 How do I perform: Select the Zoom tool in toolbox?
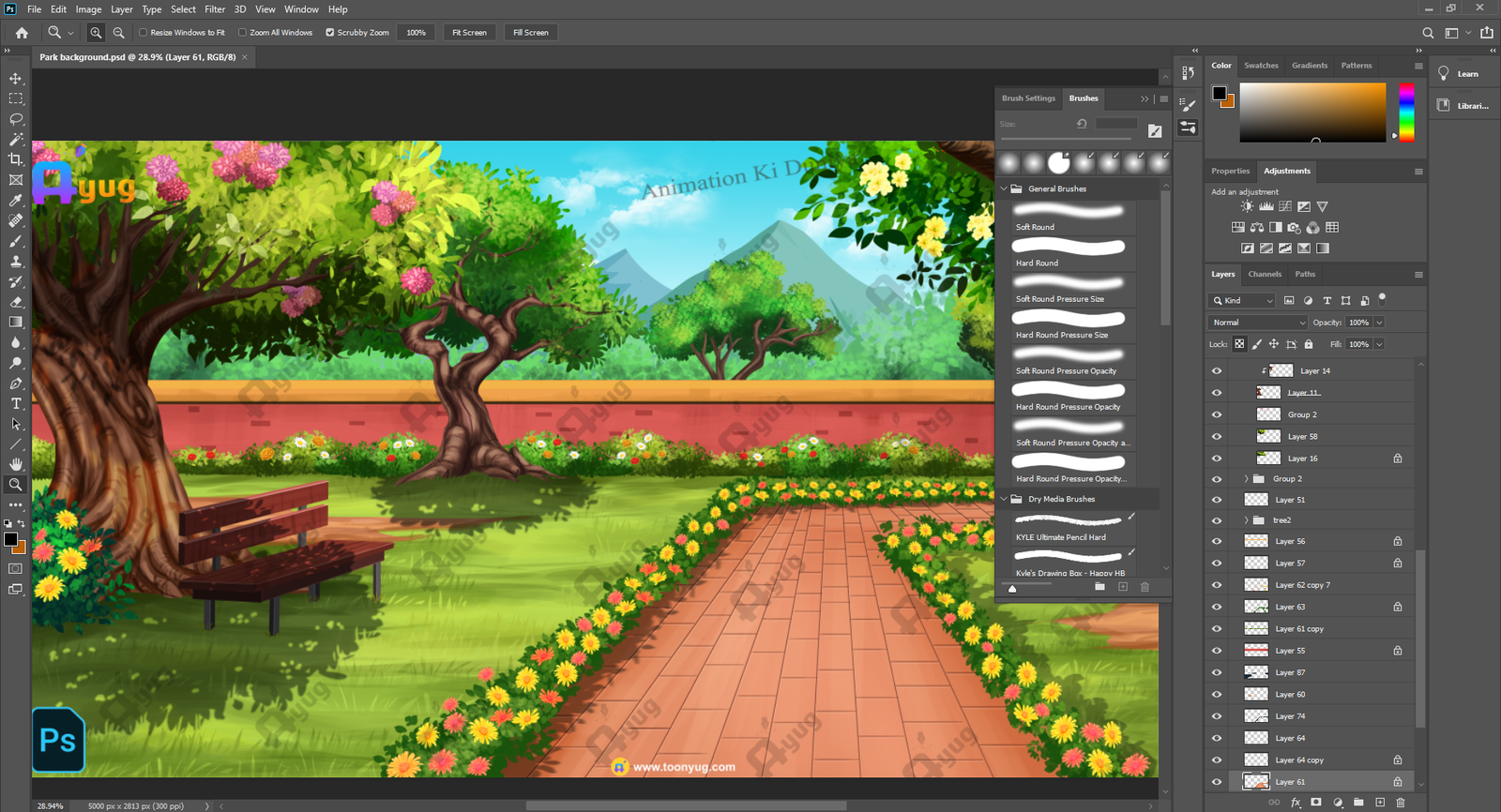tap(16, 485)
